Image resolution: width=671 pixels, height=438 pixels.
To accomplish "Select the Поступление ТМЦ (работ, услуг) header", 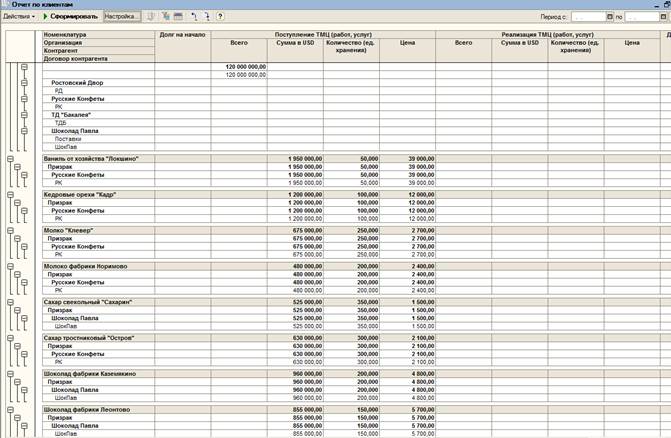I will tap(323, 35).
